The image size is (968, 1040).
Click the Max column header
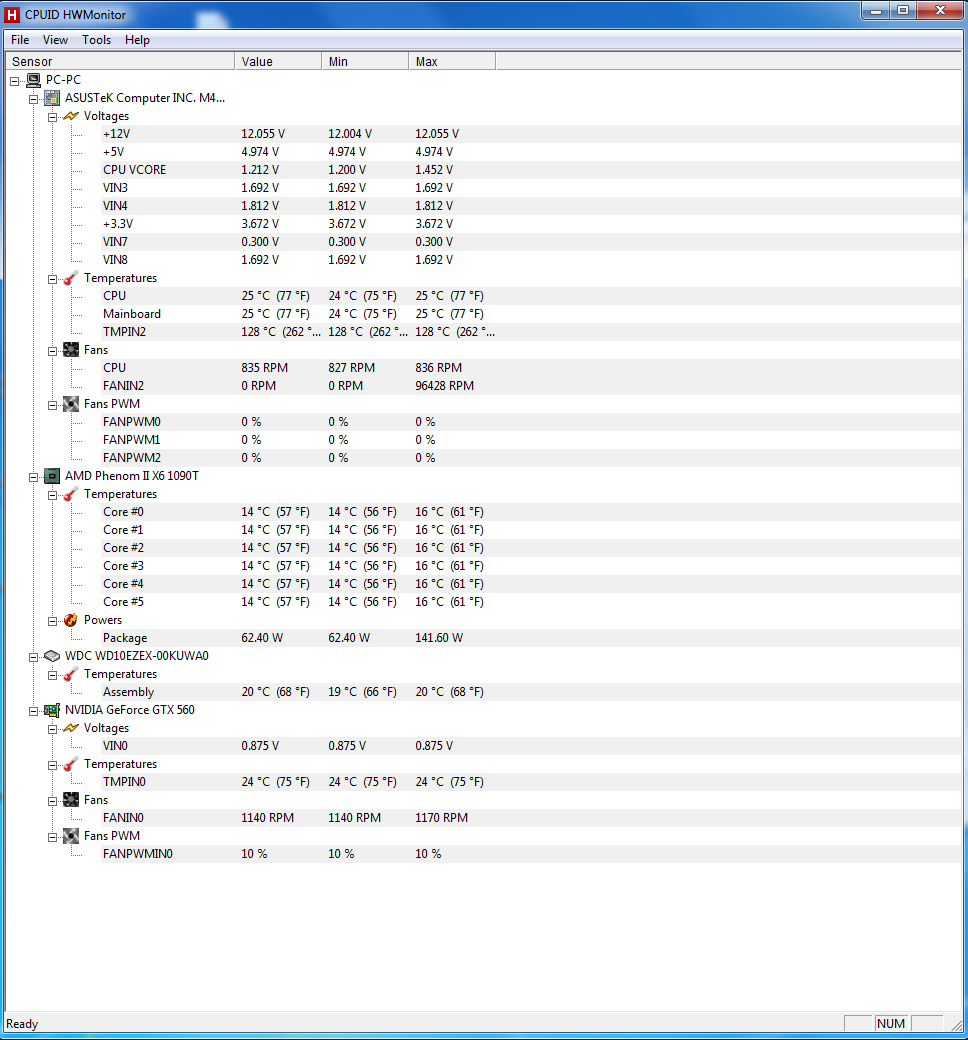[452, 61]
